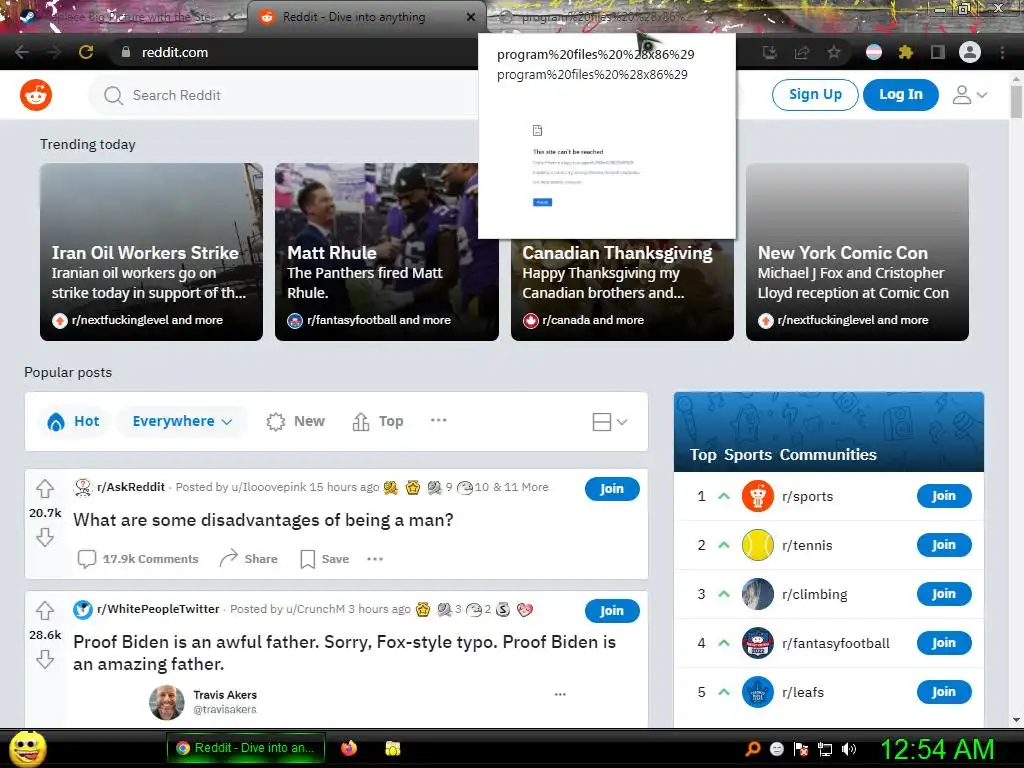Open New York Comic Con trending card
The image size is (1024, 768).
(x=857, y=252)
